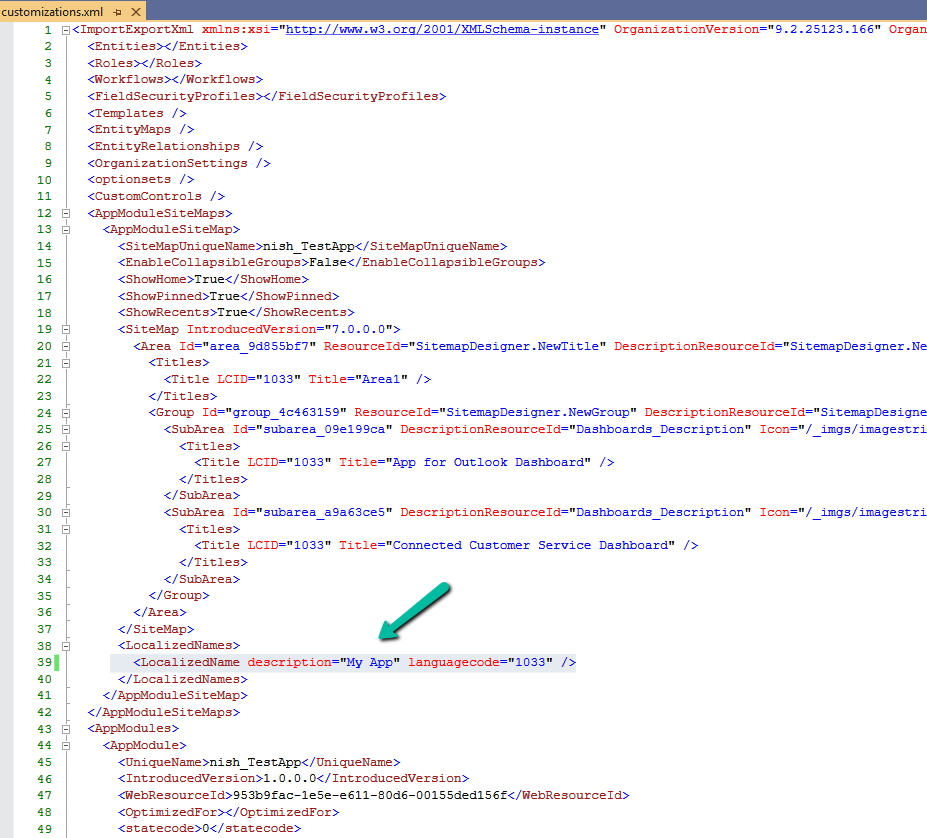Place cursor in "My App" description value
Image resolution: width=927 pixels, height=838 pixels.
[x=369, y=662]
